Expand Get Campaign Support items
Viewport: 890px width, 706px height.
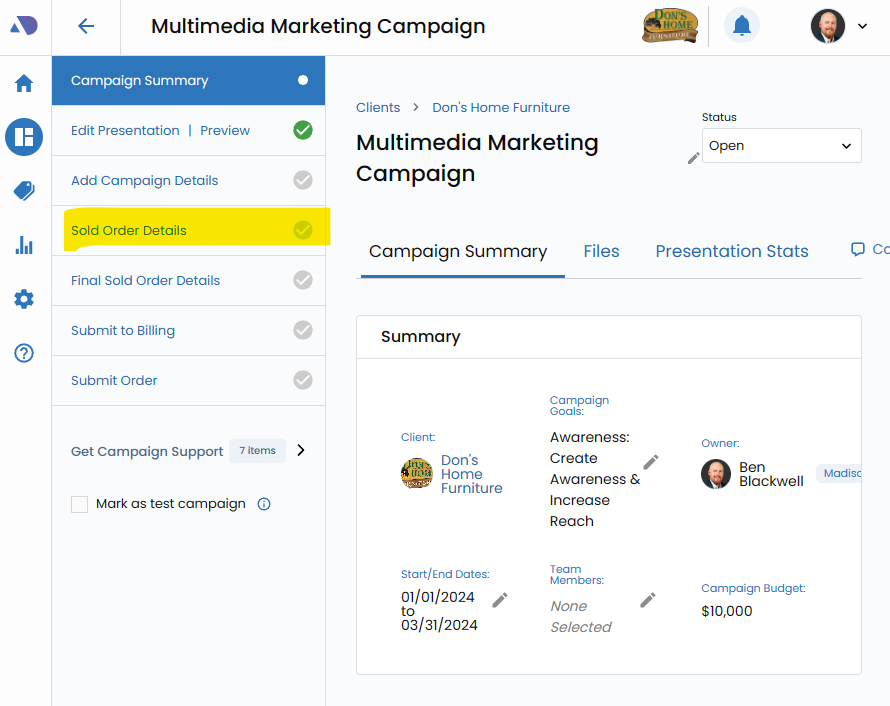[301, 450]
